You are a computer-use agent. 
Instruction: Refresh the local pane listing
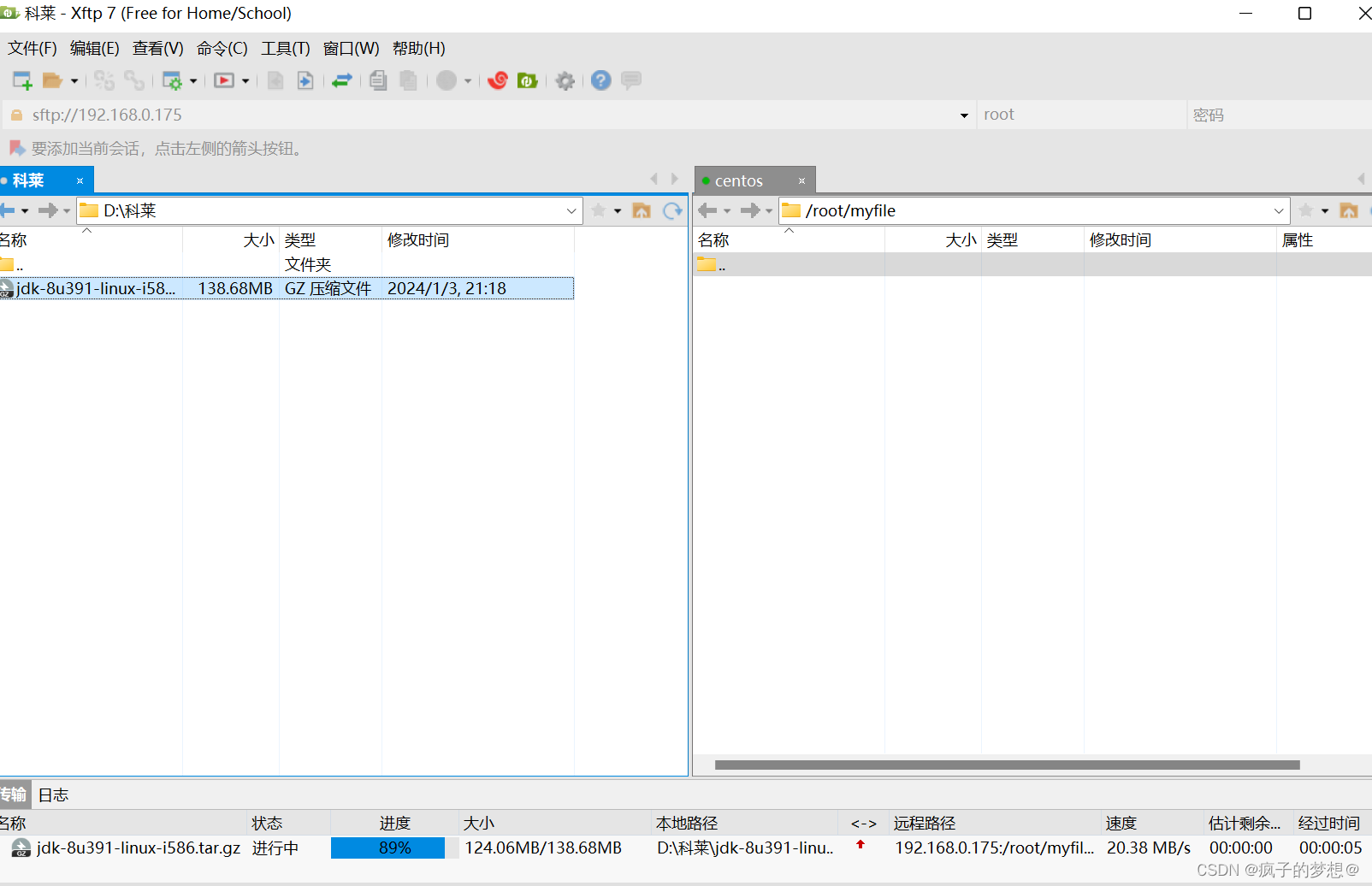[673, 210]
